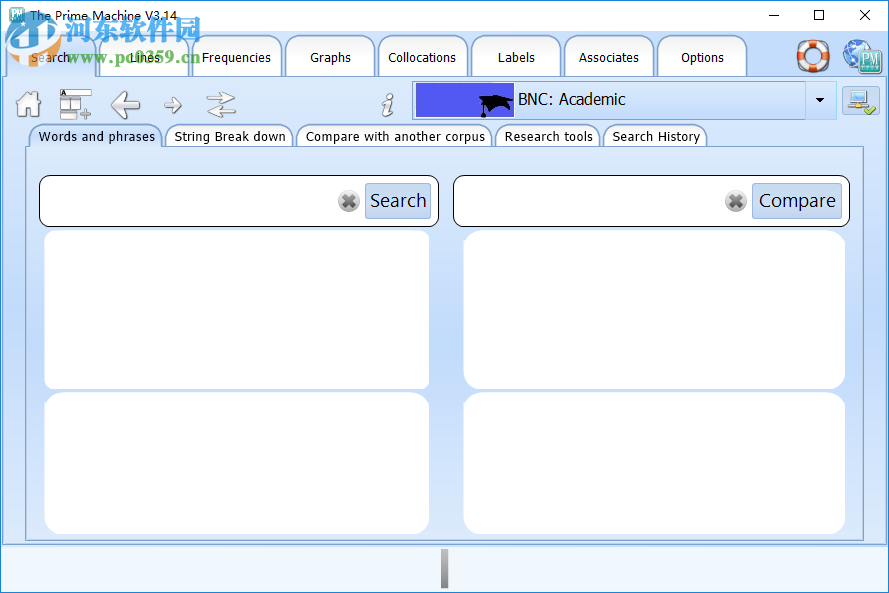
Task: Open the String Break down sub-tab
Action: [230, 136]
